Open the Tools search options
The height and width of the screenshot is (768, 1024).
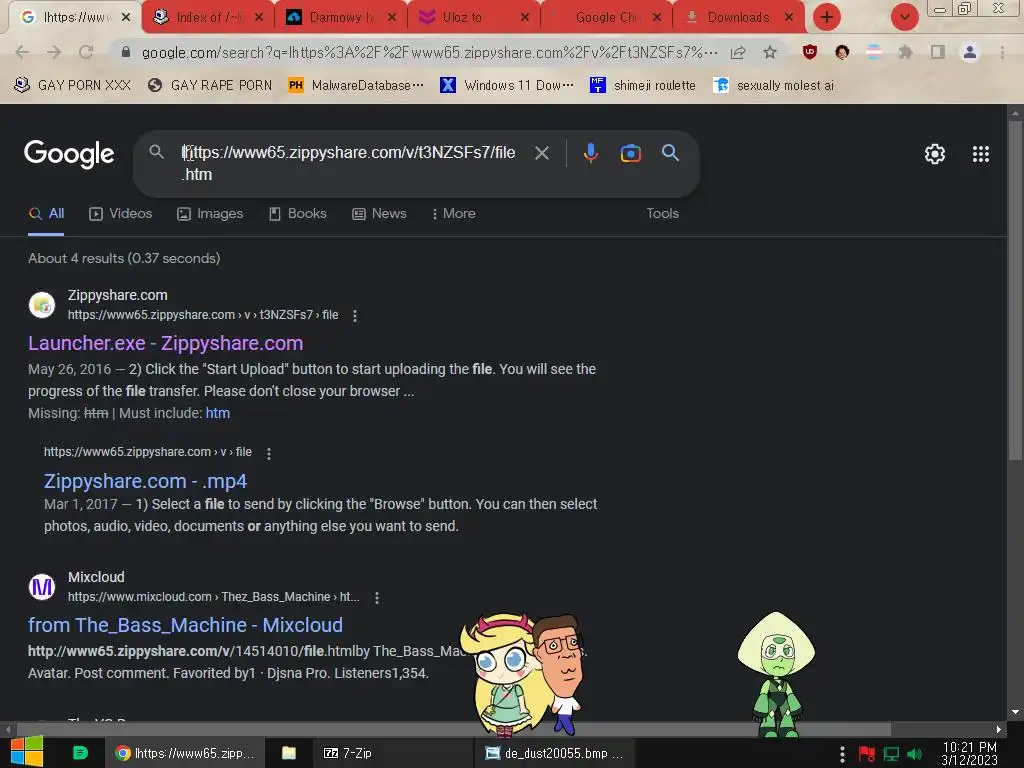[662, 214]
